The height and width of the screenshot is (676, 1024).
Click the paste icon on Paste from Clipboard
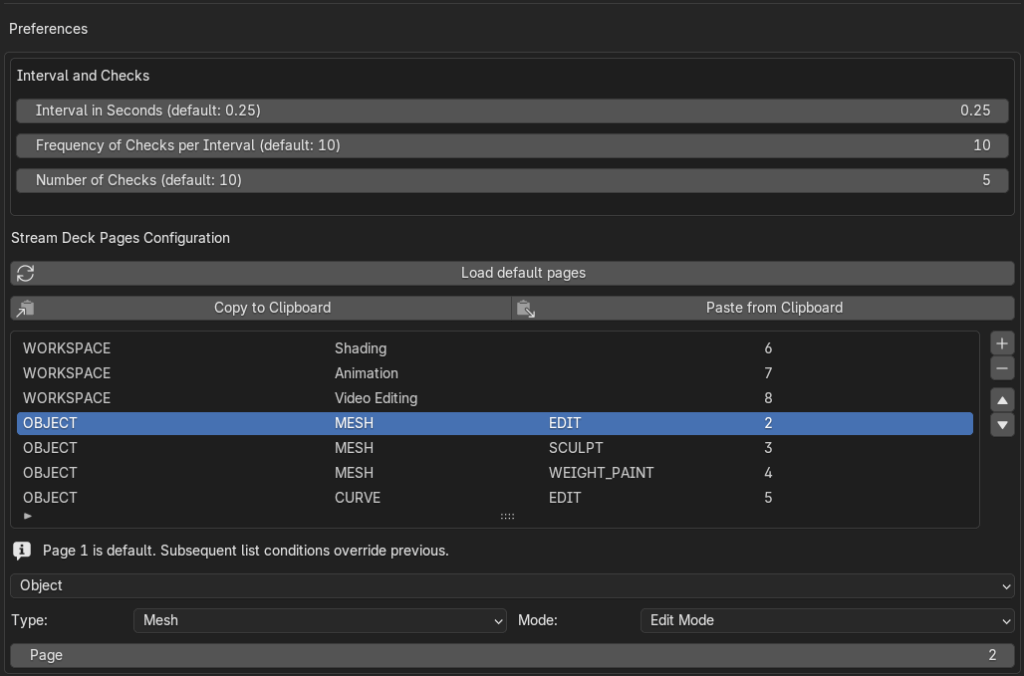pyautogui.click(x=525, y=308)
